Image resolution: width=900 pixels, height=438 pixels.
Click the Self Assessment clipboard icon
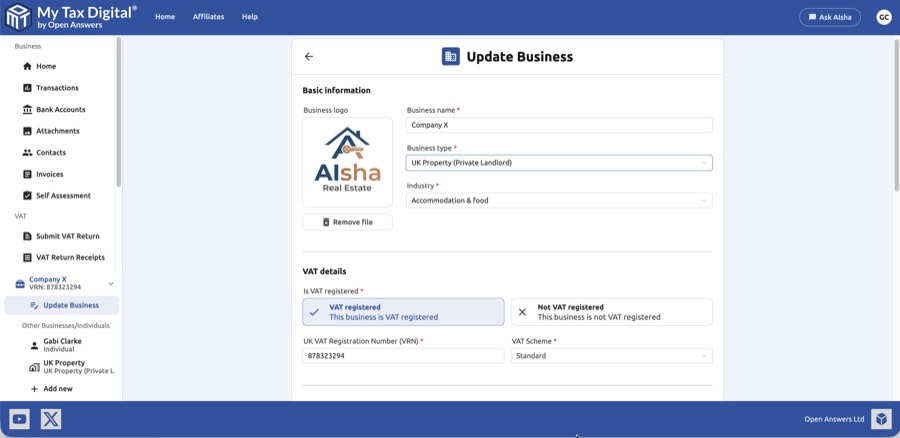(27, 196)
